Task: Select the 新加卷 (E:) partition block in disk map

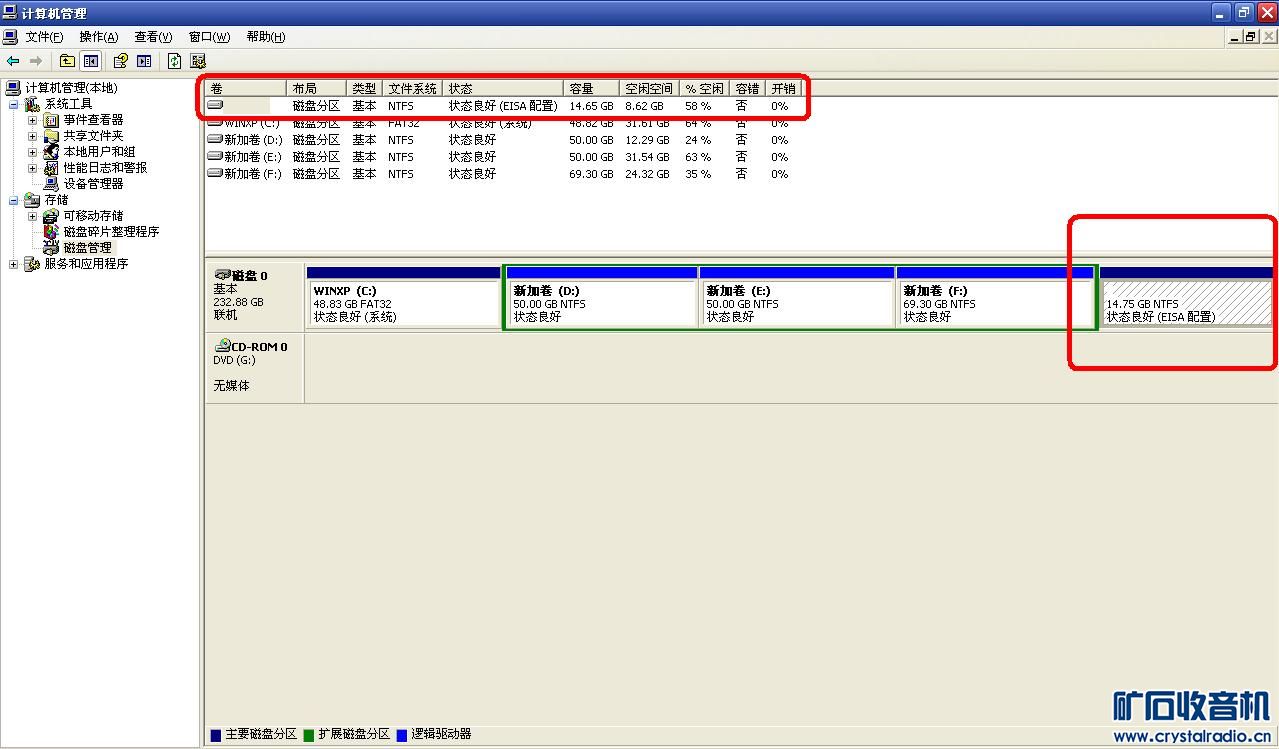Action: (797, 297)
